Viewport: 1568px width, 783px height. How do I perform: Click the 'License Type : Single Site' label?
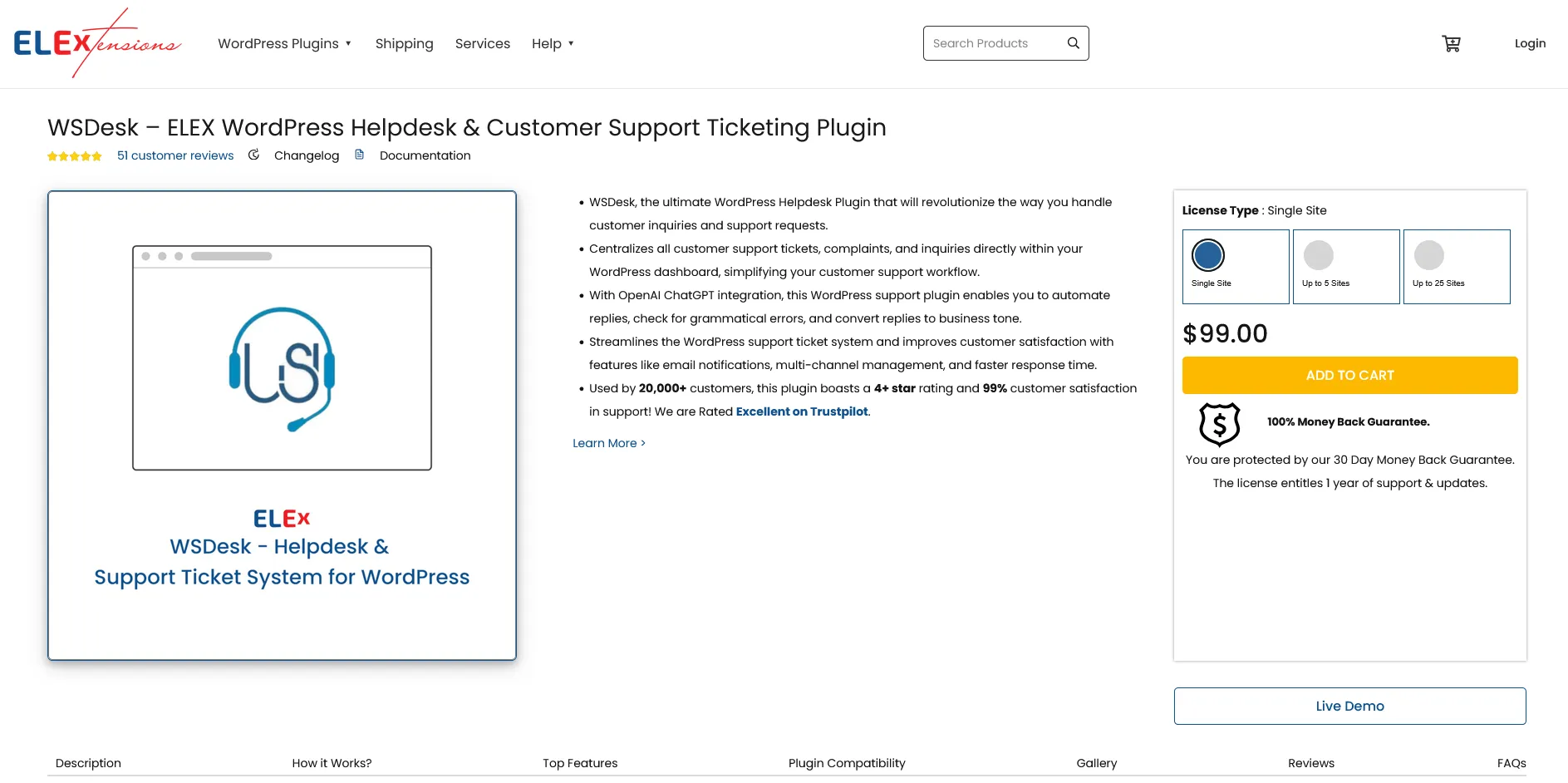coord(1255,210)
